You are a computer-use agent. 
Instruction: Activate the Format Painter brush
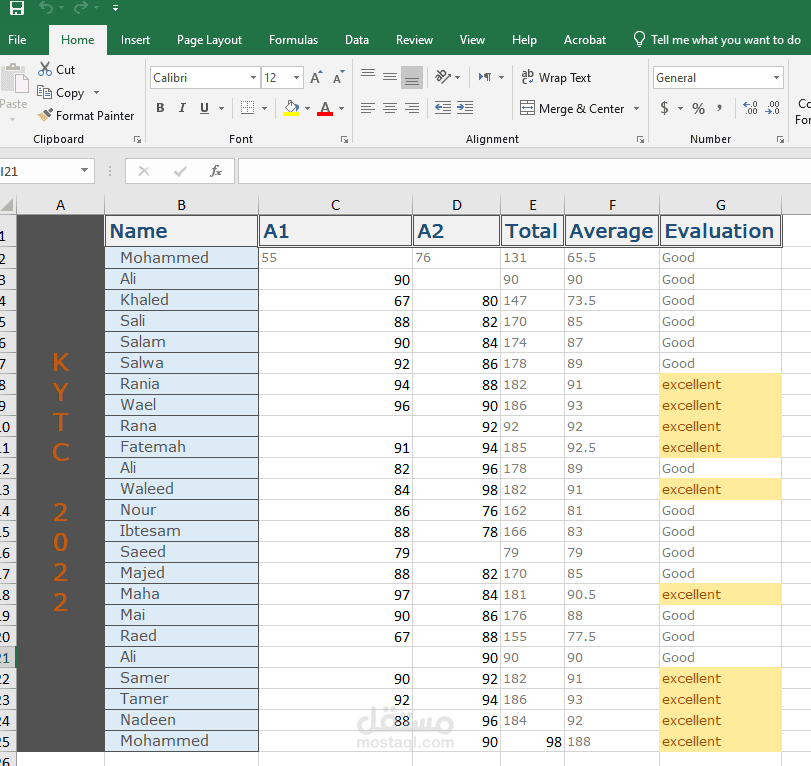click(45, 115)
